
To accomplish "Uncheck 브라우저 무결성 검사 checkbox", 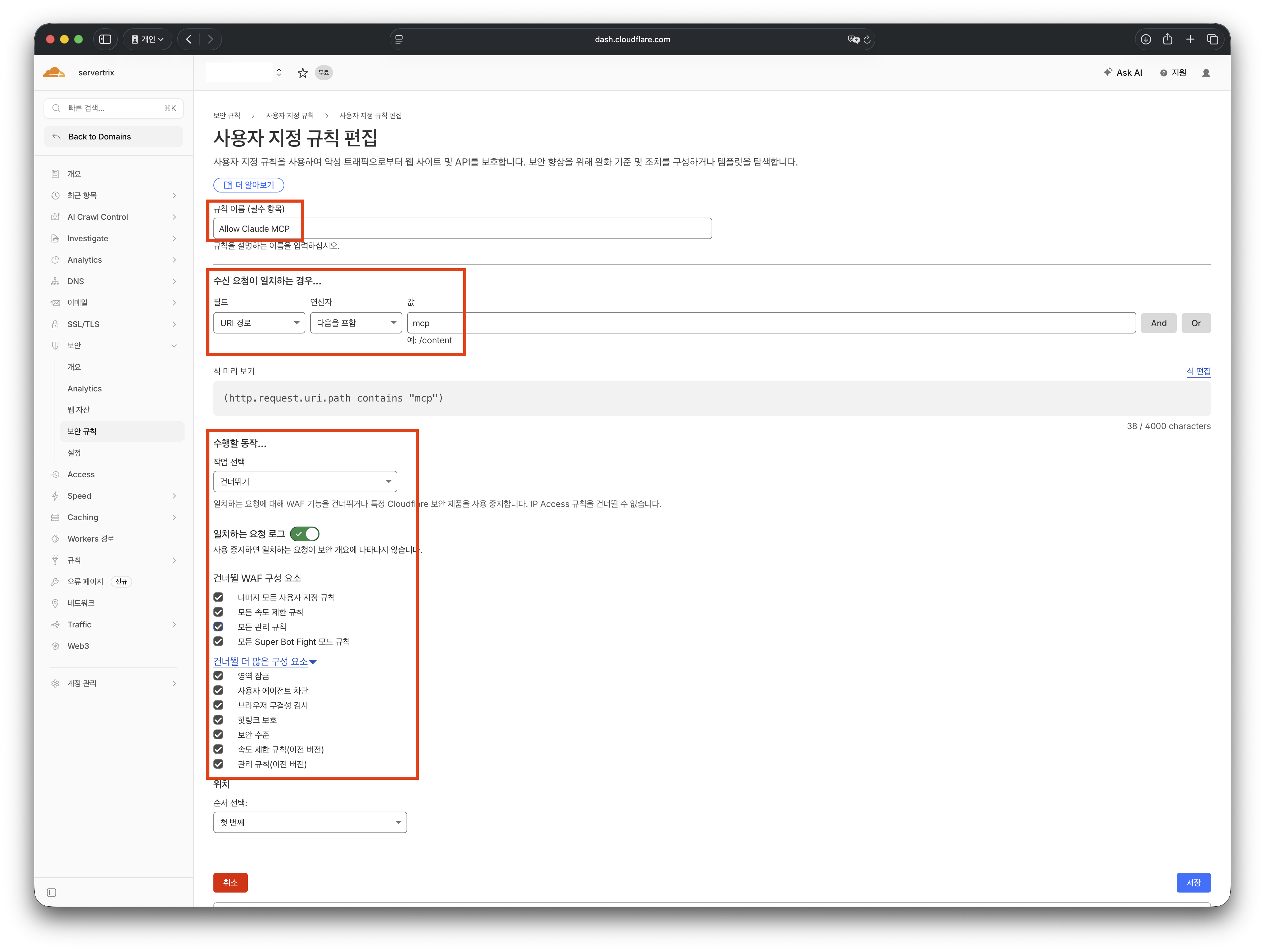I will tap(219, 705).
